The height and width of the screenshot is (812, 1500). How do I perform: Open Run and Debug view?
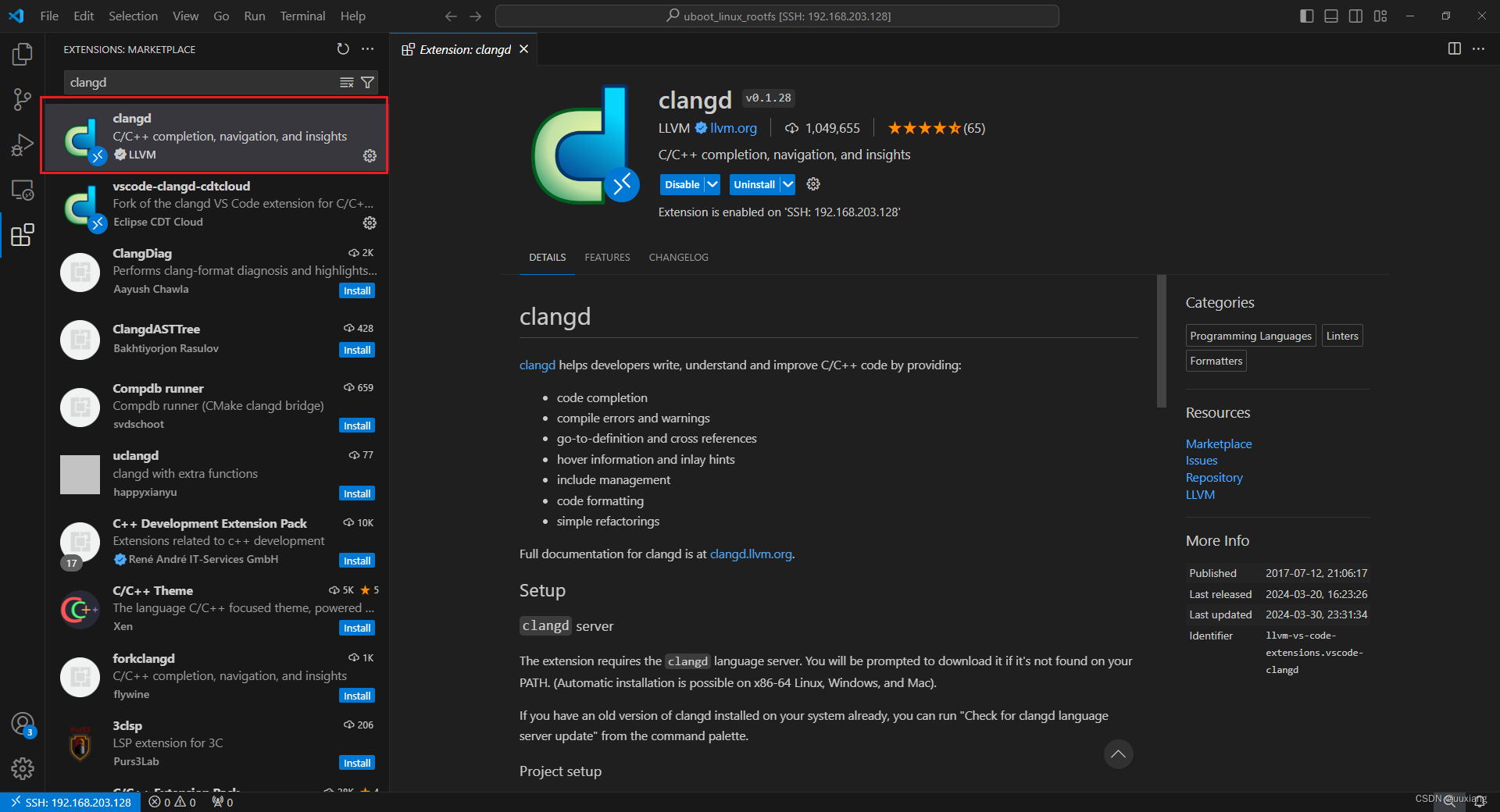23,145
